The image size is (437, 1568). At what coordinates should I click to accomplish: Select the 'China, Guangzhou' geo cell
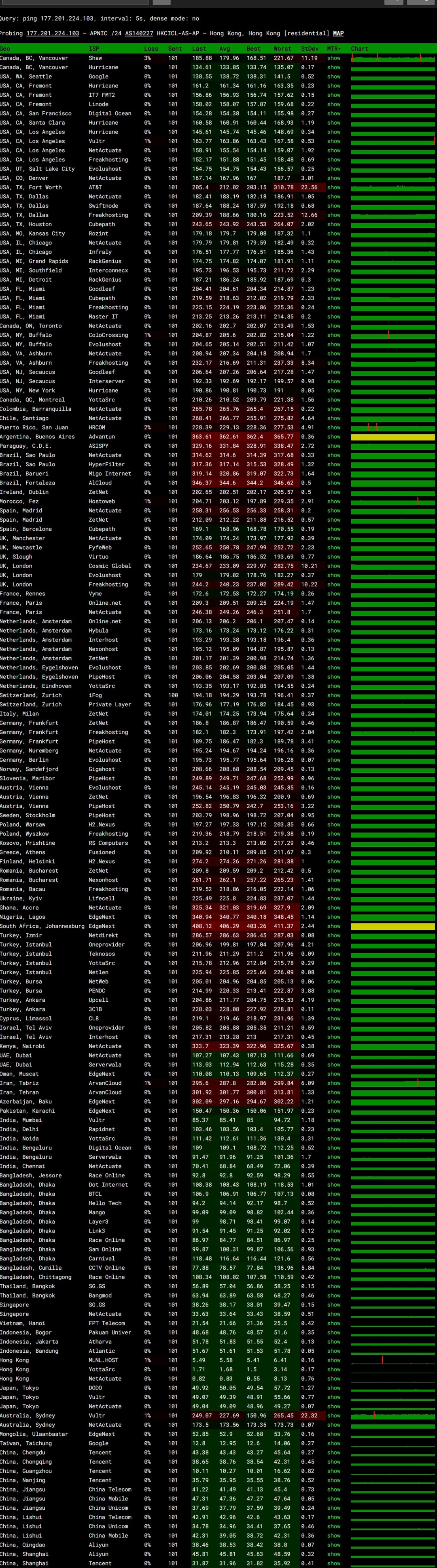coord(26,1471)
